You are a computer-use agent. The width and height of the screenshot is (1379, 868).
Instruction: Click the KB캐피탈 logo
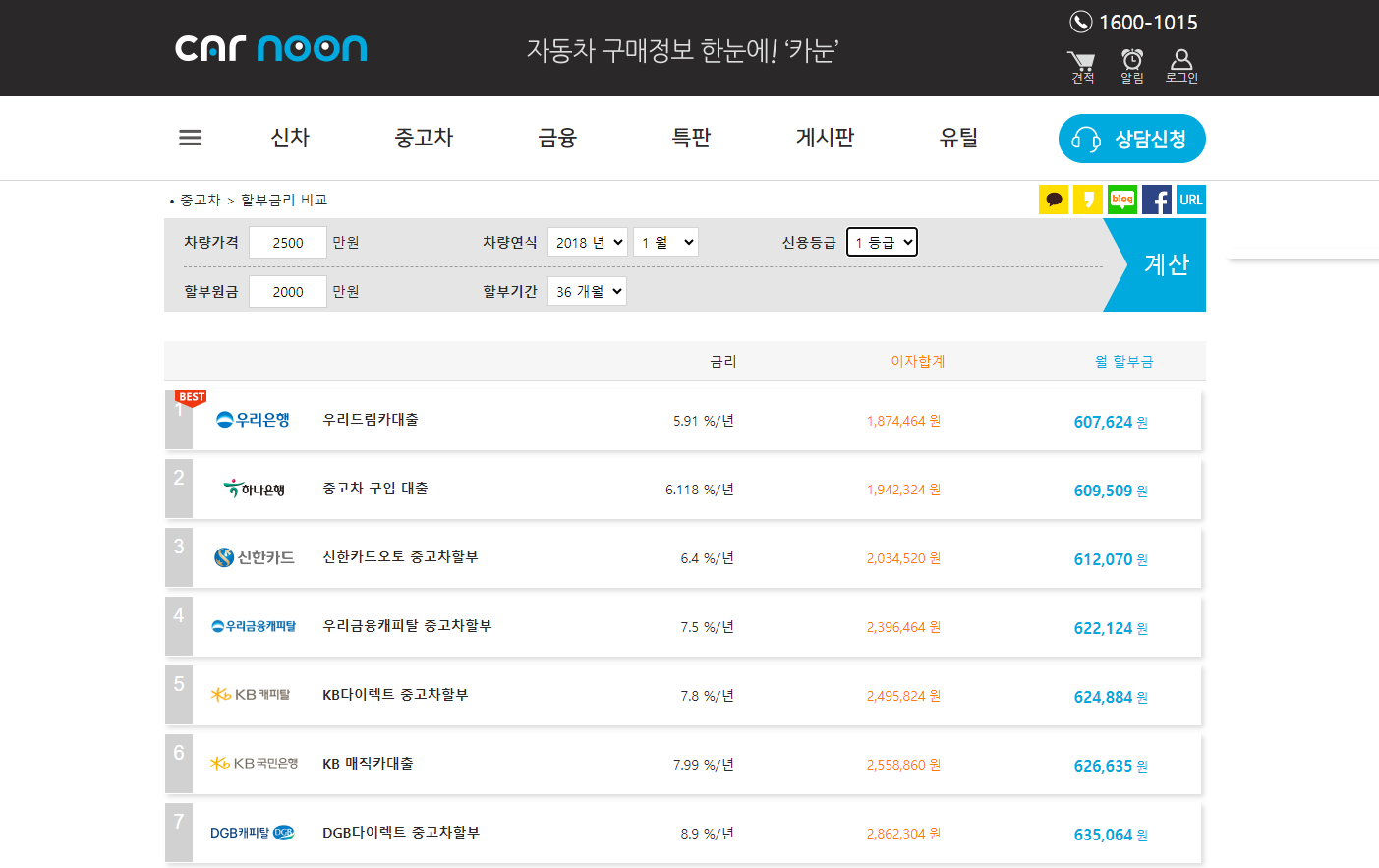[x=251, y=695]
